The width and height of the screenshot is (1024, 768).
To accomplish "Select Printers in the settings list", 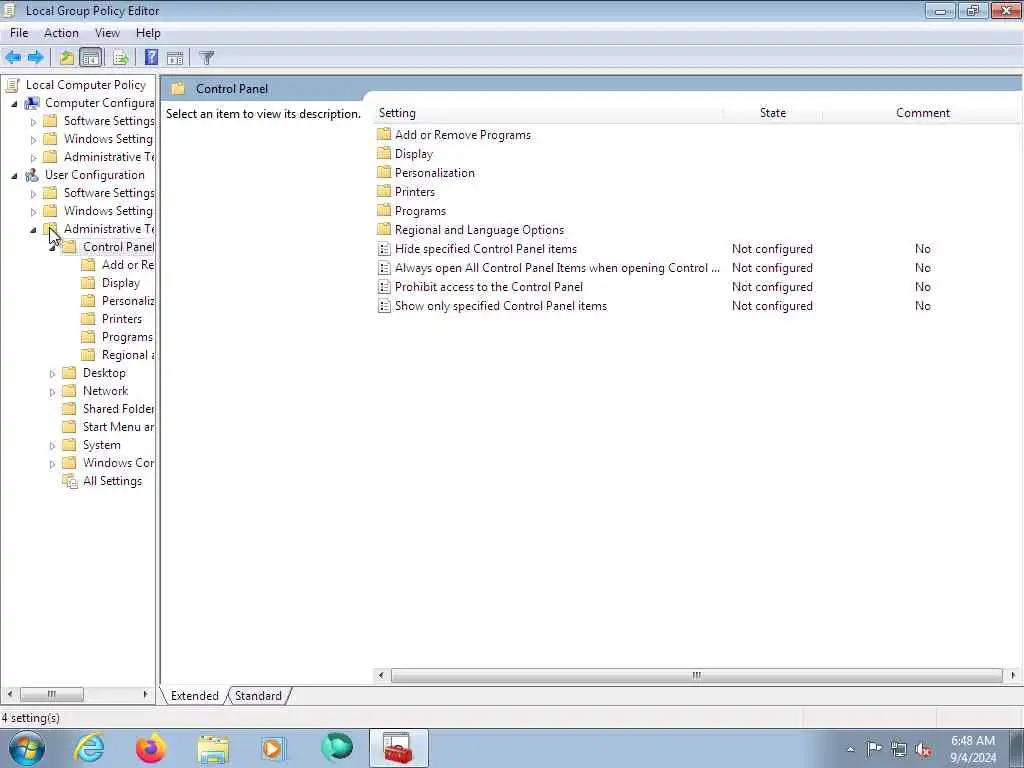I will point(415,191).
